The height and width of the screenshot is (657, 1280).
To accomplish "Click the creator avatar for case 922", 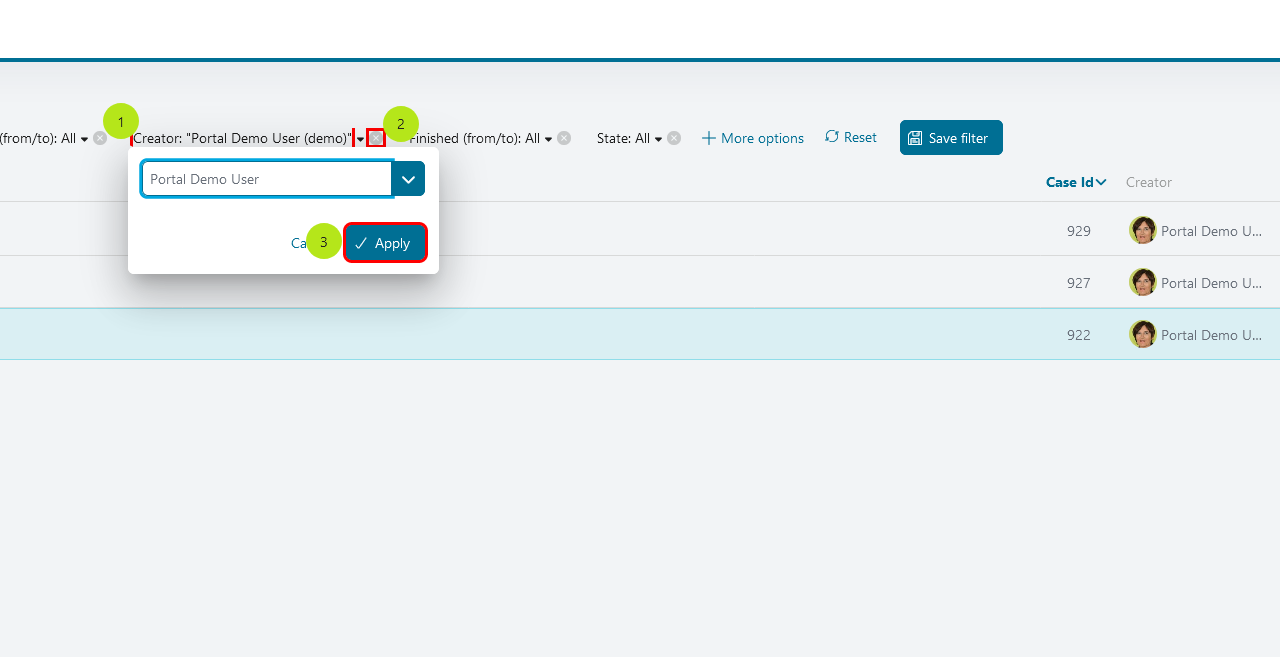I will click(x=1143, y=334).
